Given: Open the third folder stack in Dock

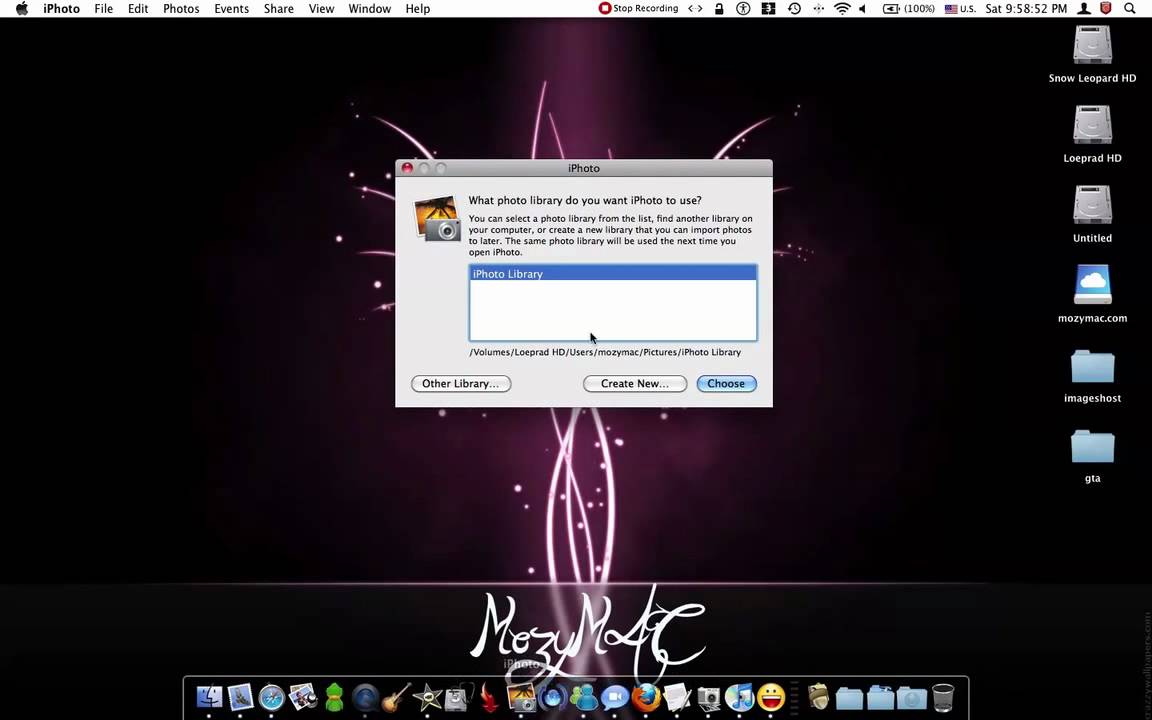Looking at the screenshot, I should (x=911, y=698).
